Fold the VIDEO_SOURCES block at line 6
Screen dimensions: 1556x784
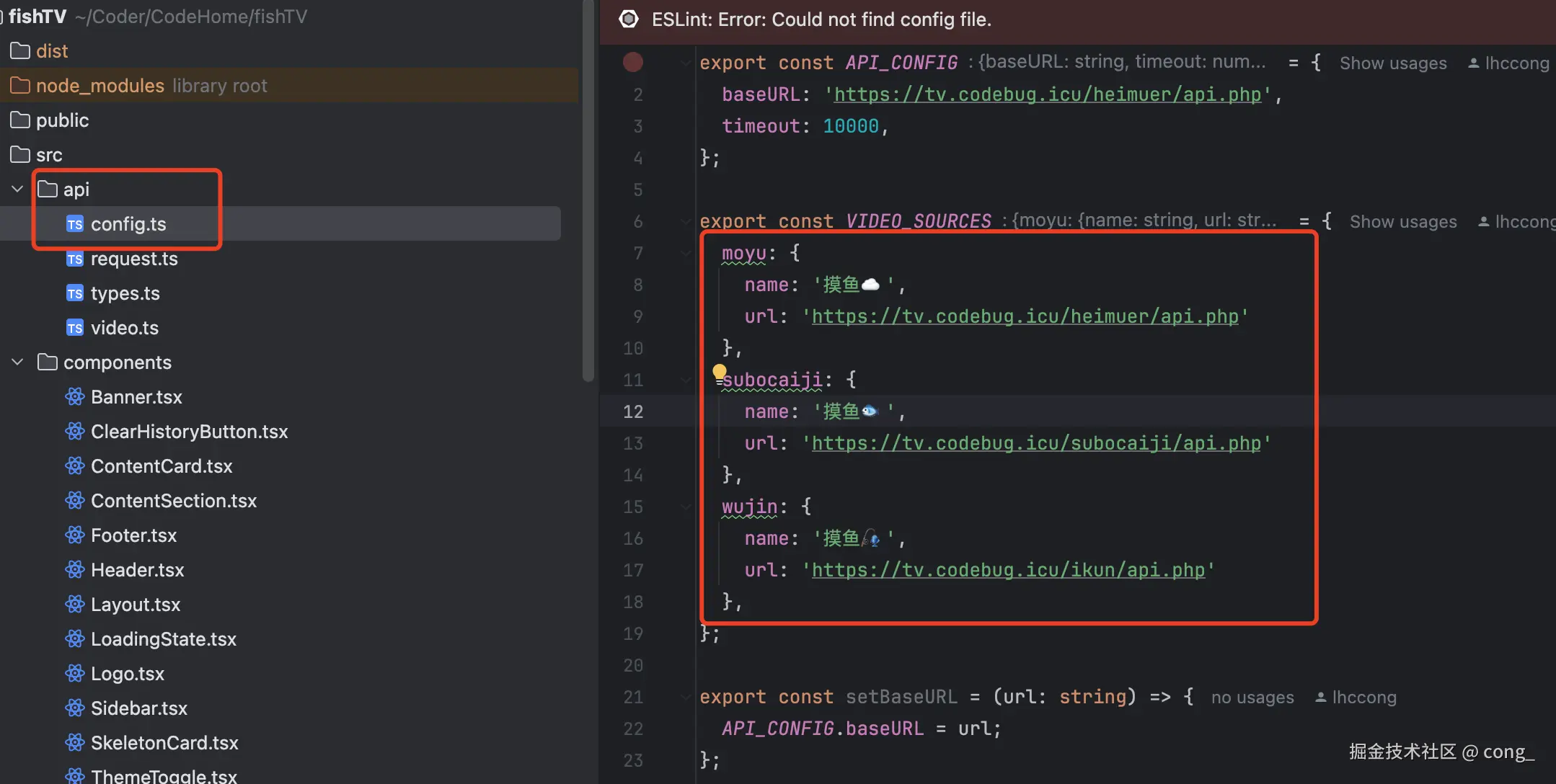coord(686,221)
